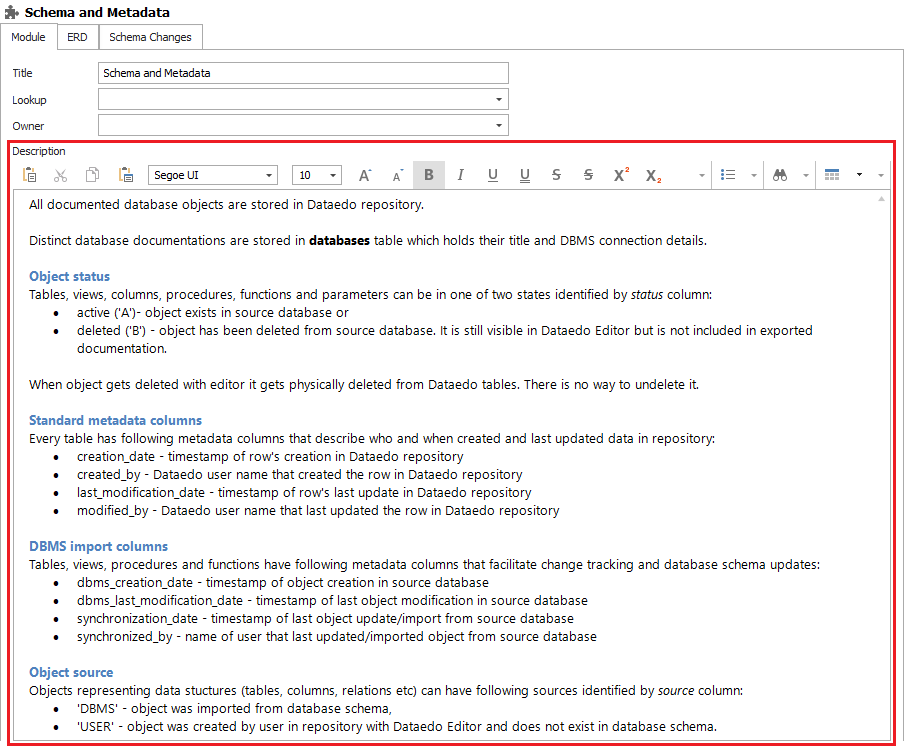Screen dimensions: 904x750
Task: Click the Copy icon
Action: (x=92, y=175)
